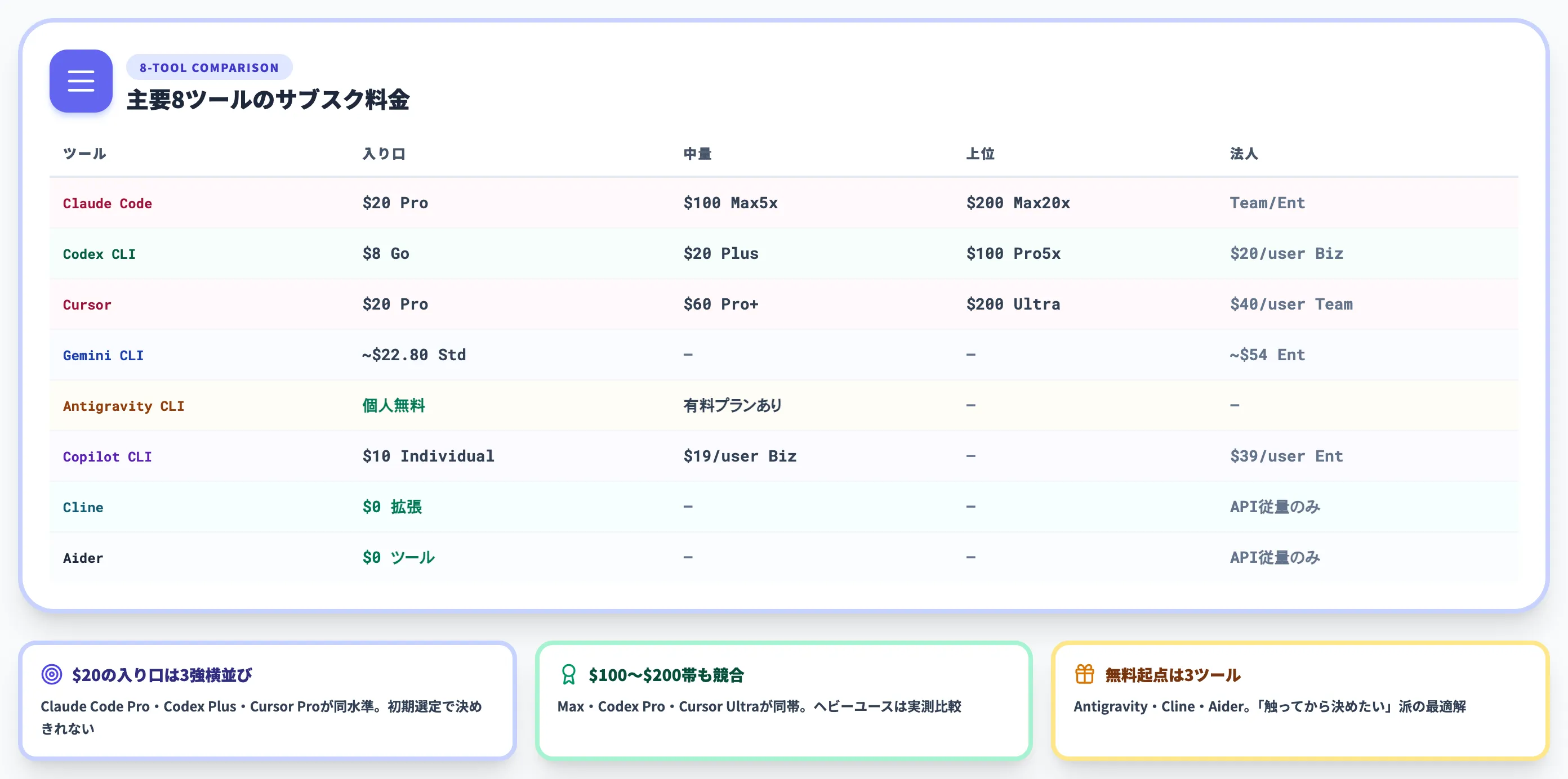Select the Copilot CLI row label
1568x779 pixels.
click(x=107, y=456)
